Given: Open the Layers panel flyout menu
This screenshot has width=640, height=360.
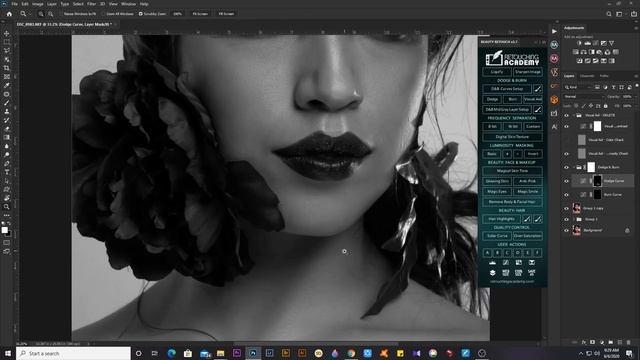Looking at the screenshot, I should [636, 76].
